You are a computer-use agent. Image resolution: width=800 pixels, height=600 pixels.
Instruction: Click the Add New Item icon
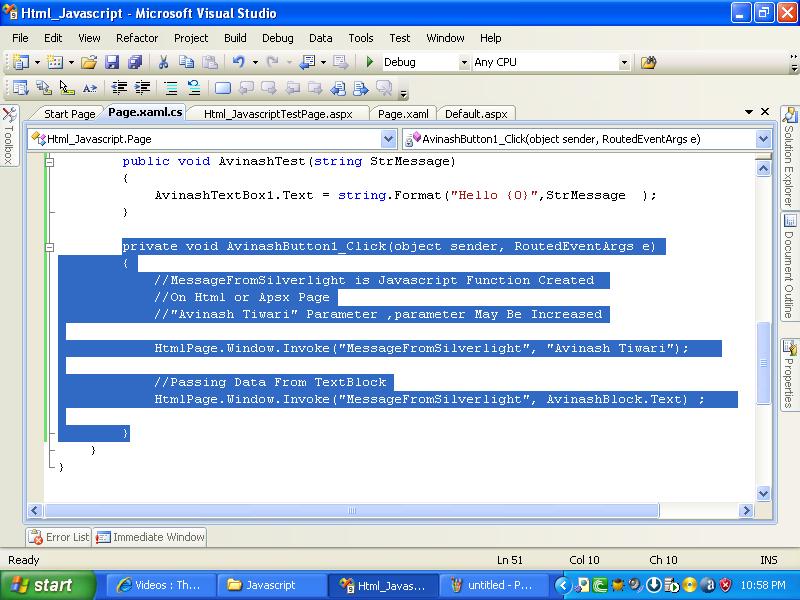[x=55, y=62]
